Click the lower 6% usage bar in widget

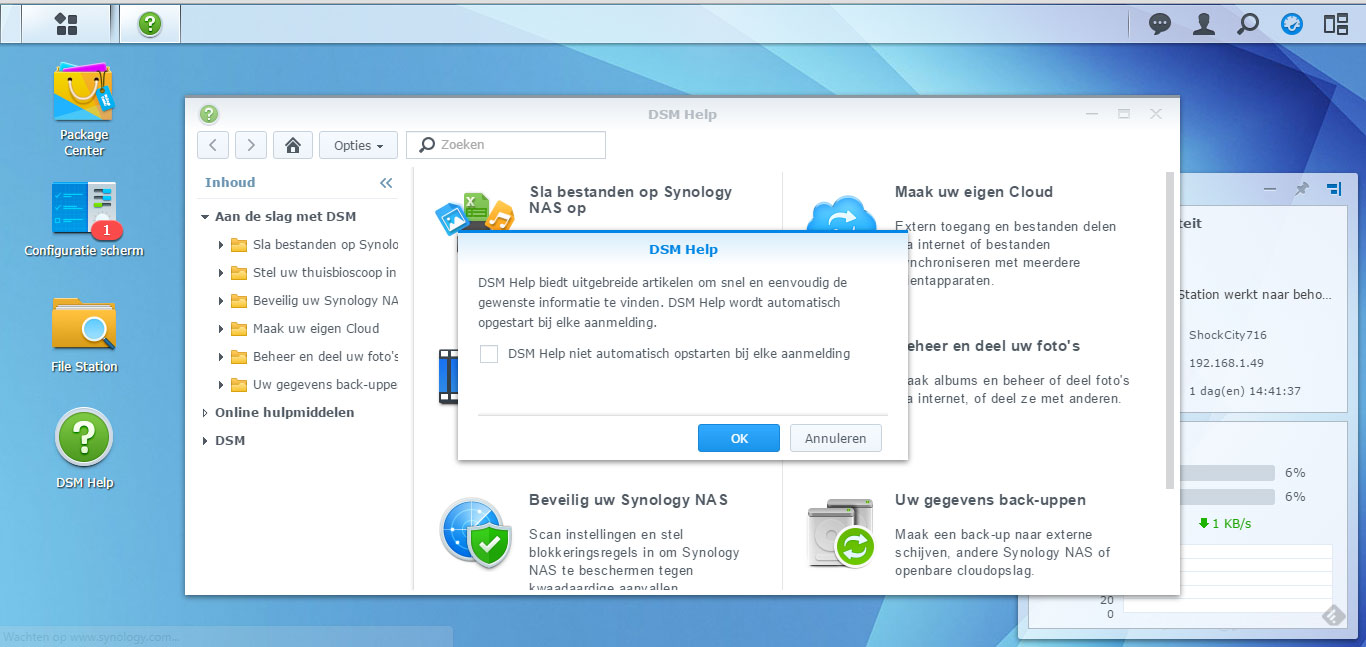(1227, 497)
